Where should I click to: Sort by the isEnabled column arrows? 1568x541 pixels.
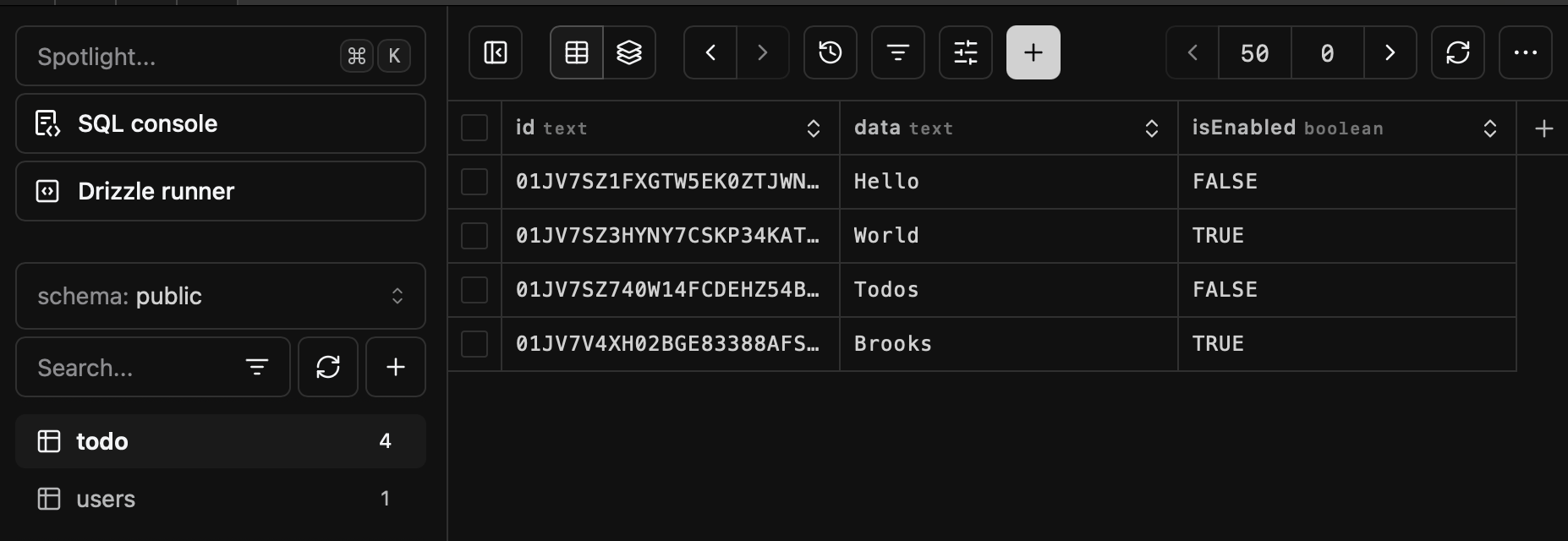pyautogui.click(x=1490, y=128)
